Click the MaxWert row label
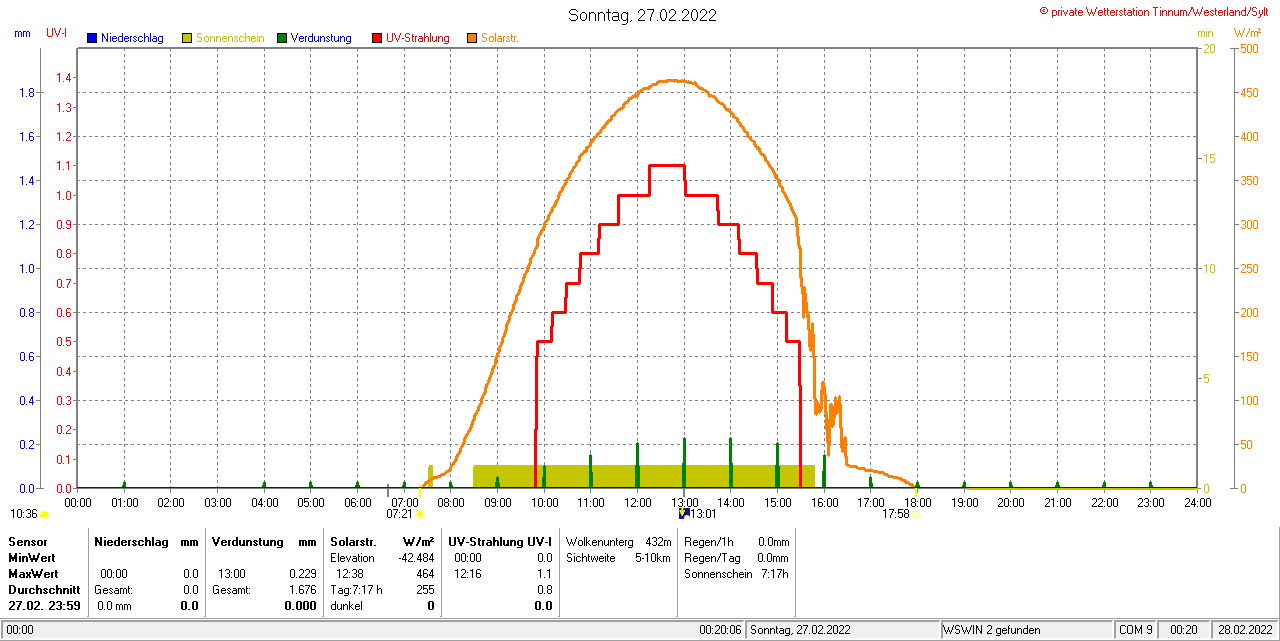 pyautogui.click(x=33, y=574)
